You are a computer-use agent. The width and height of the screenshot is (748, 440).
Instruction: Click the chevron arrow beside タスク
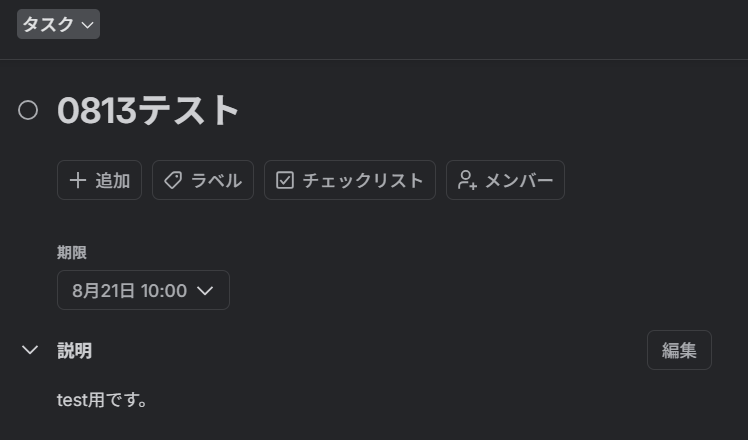tap(87, 25)
